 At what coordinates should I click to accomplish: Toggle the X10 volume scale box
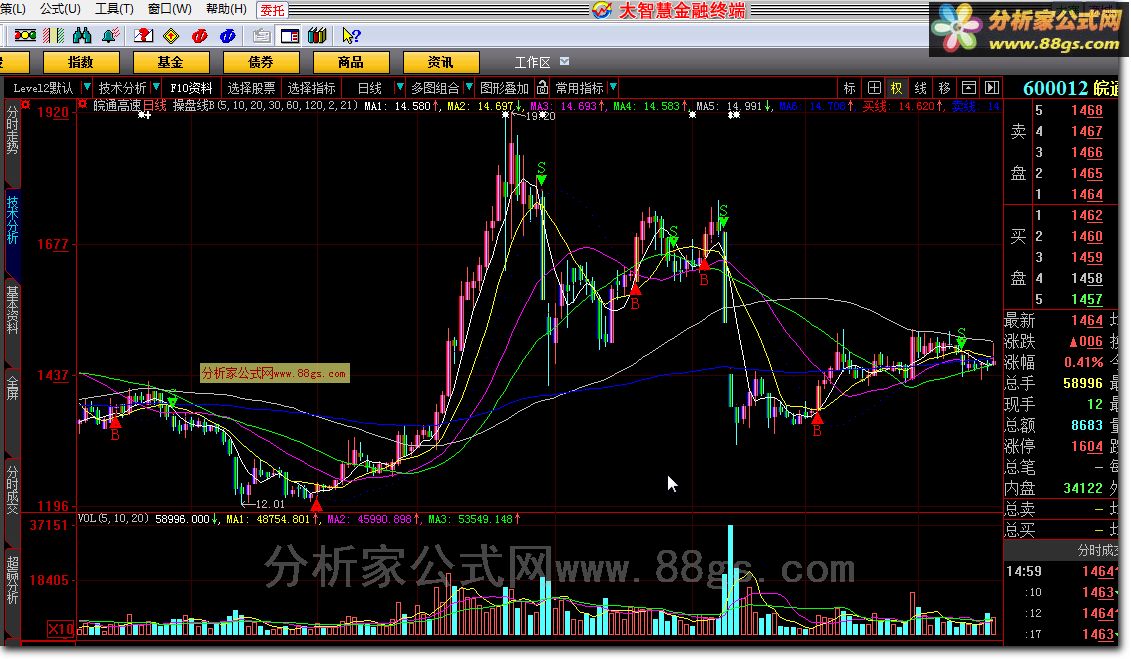(61, 629)
